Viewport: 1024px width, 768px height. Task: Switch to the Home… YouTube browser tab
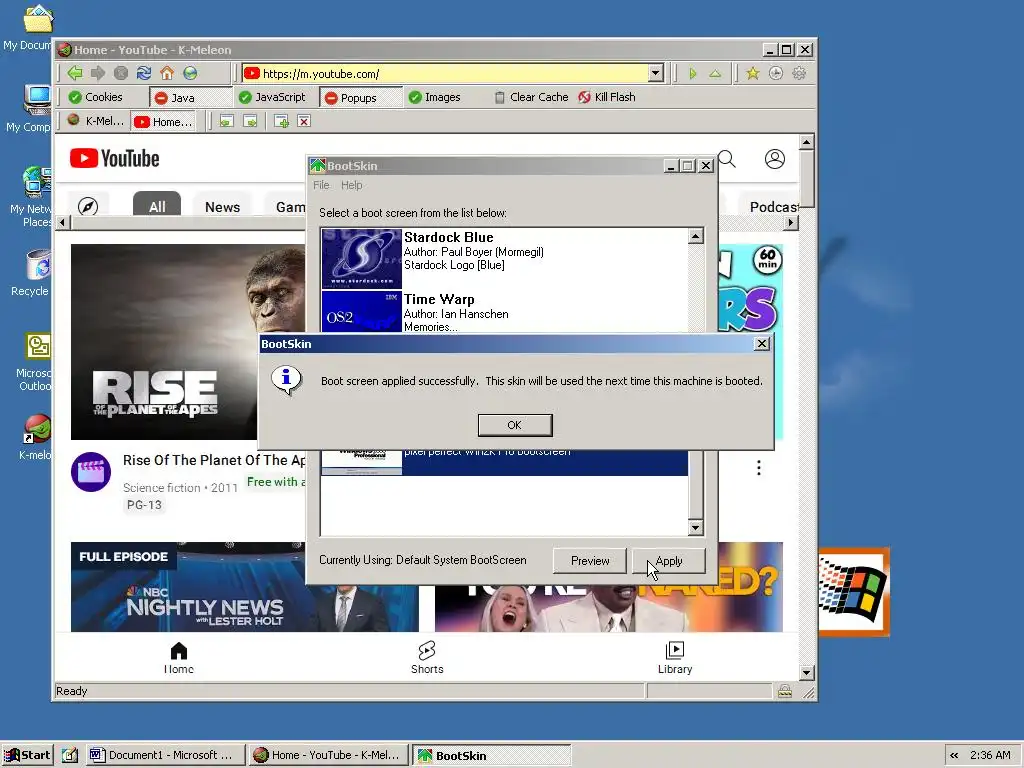click(x=163, y=121)
